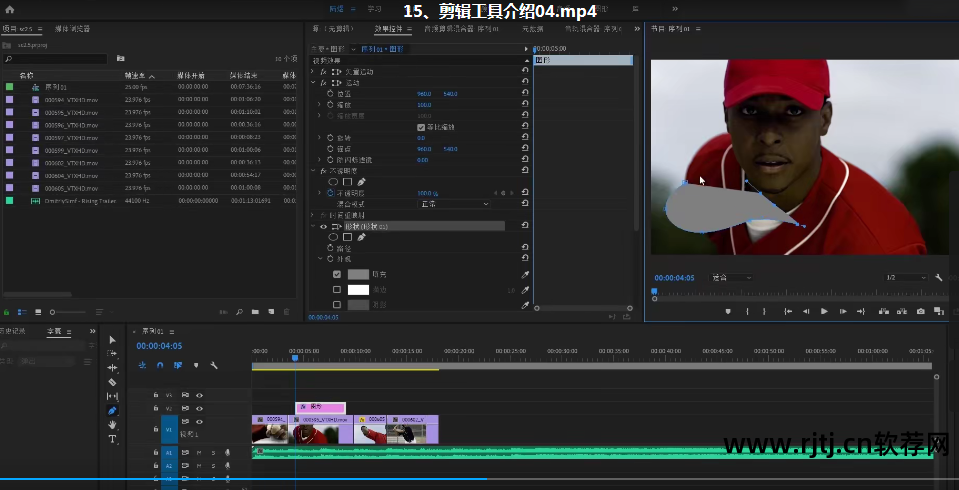Switch to the Effect Controls tab
The width and height of the screenshot is (959, 490).
391,29
